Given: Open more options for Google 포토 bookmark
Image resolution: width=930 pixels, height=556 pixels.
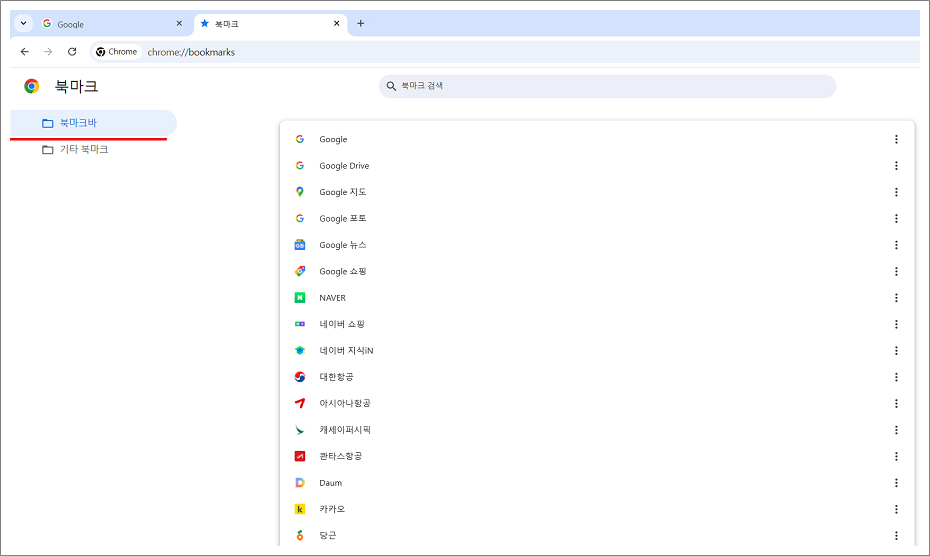Looking at the screenshot, I should 896,218.
